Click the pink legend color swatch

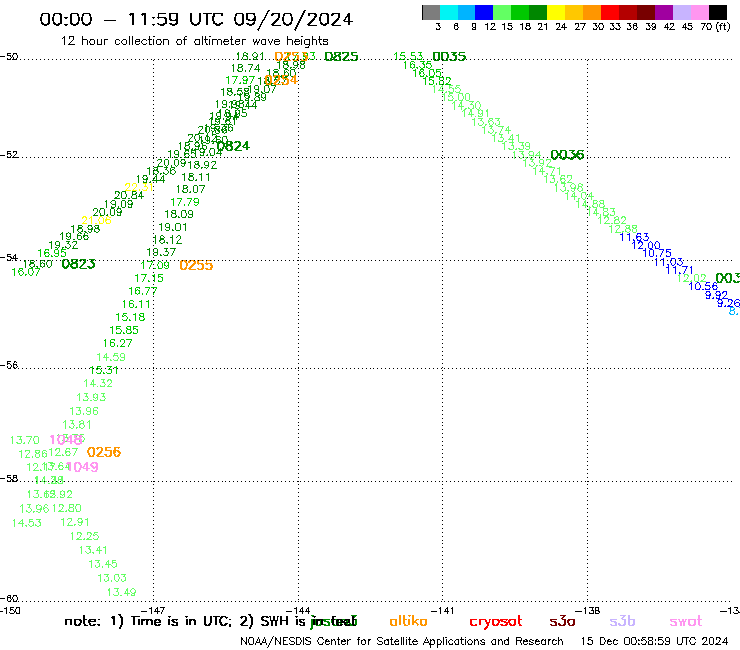click(699, 13)
